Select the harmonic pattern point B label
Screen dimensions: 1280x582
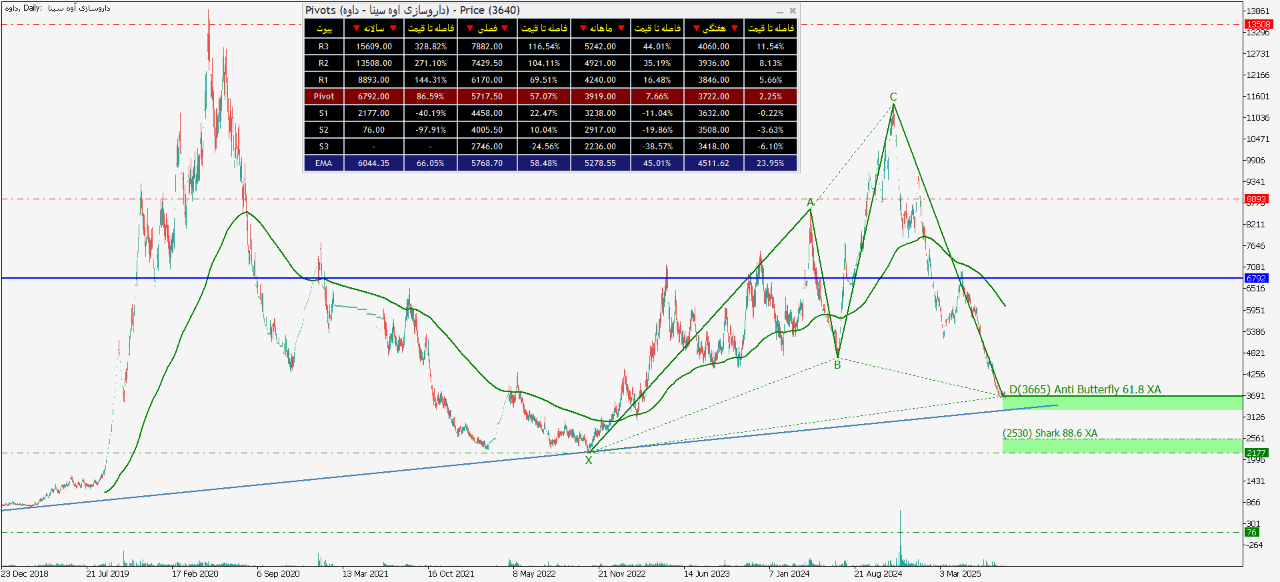pyautogui.click(x=837, y=365)
